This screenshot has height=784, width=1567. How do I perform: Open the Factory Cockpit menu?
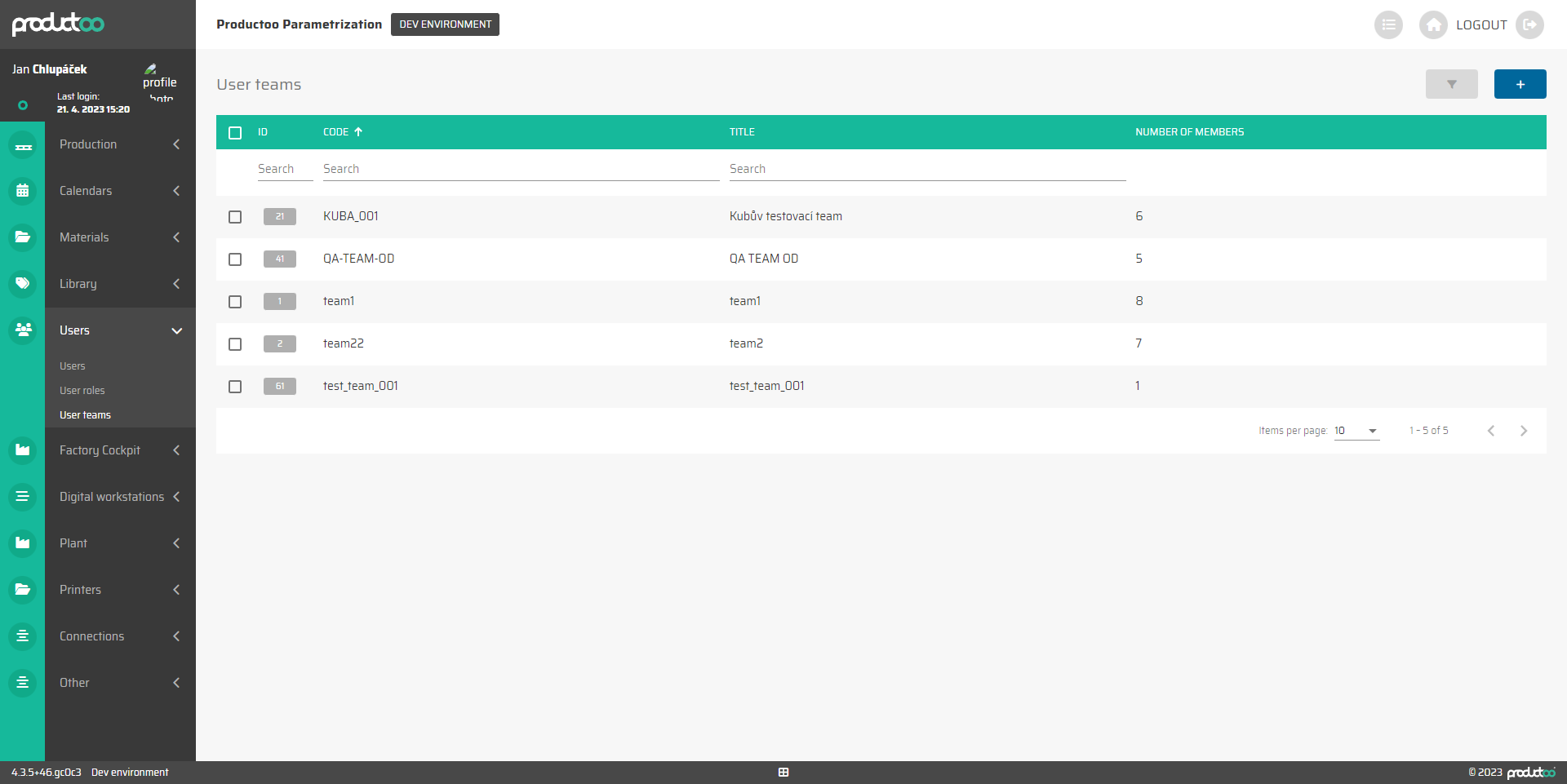pyautogui.click(x=119, y=450)
